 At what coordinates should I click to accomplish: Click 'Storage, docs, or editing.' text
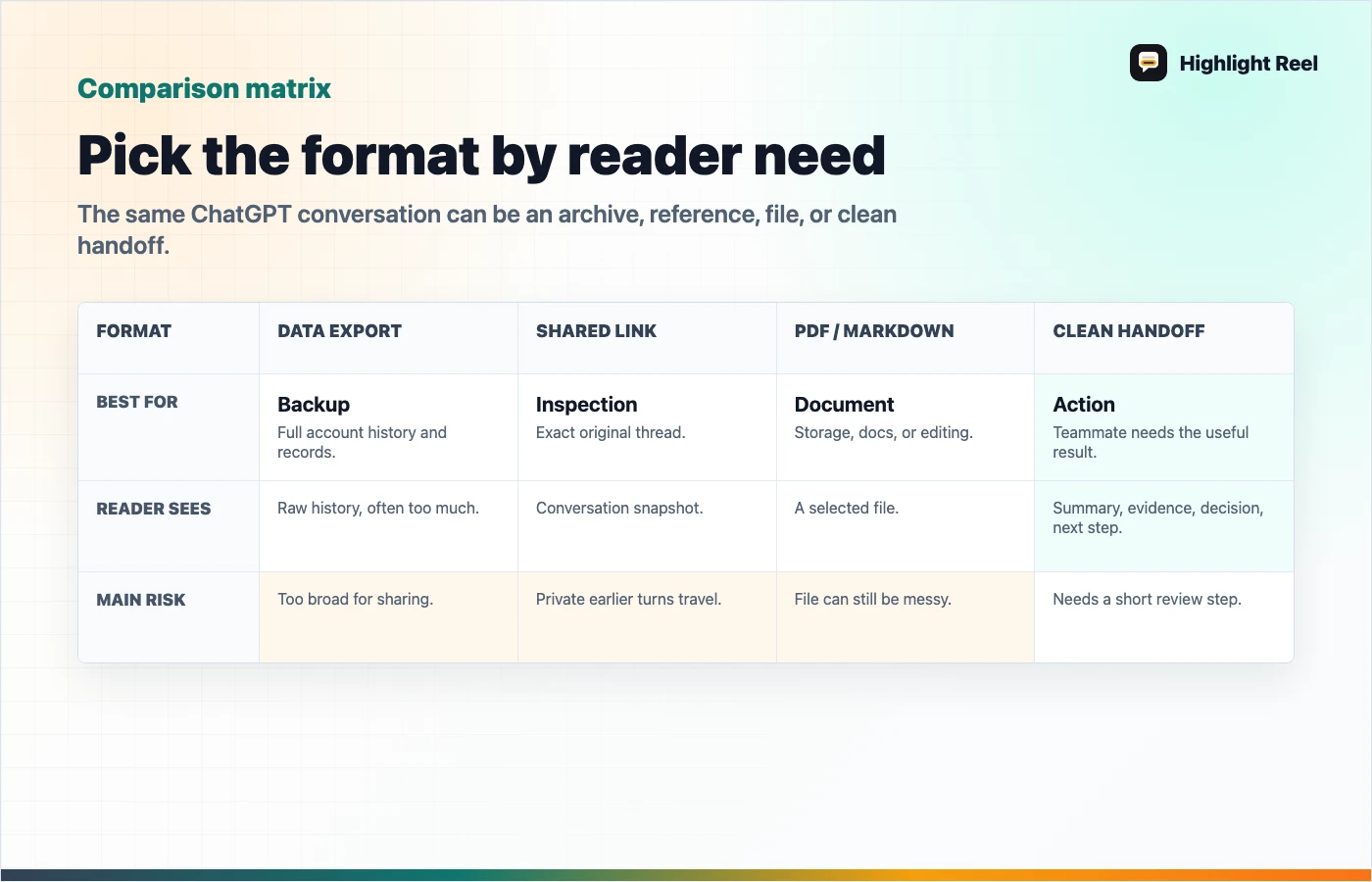click(x=884, y=432)
